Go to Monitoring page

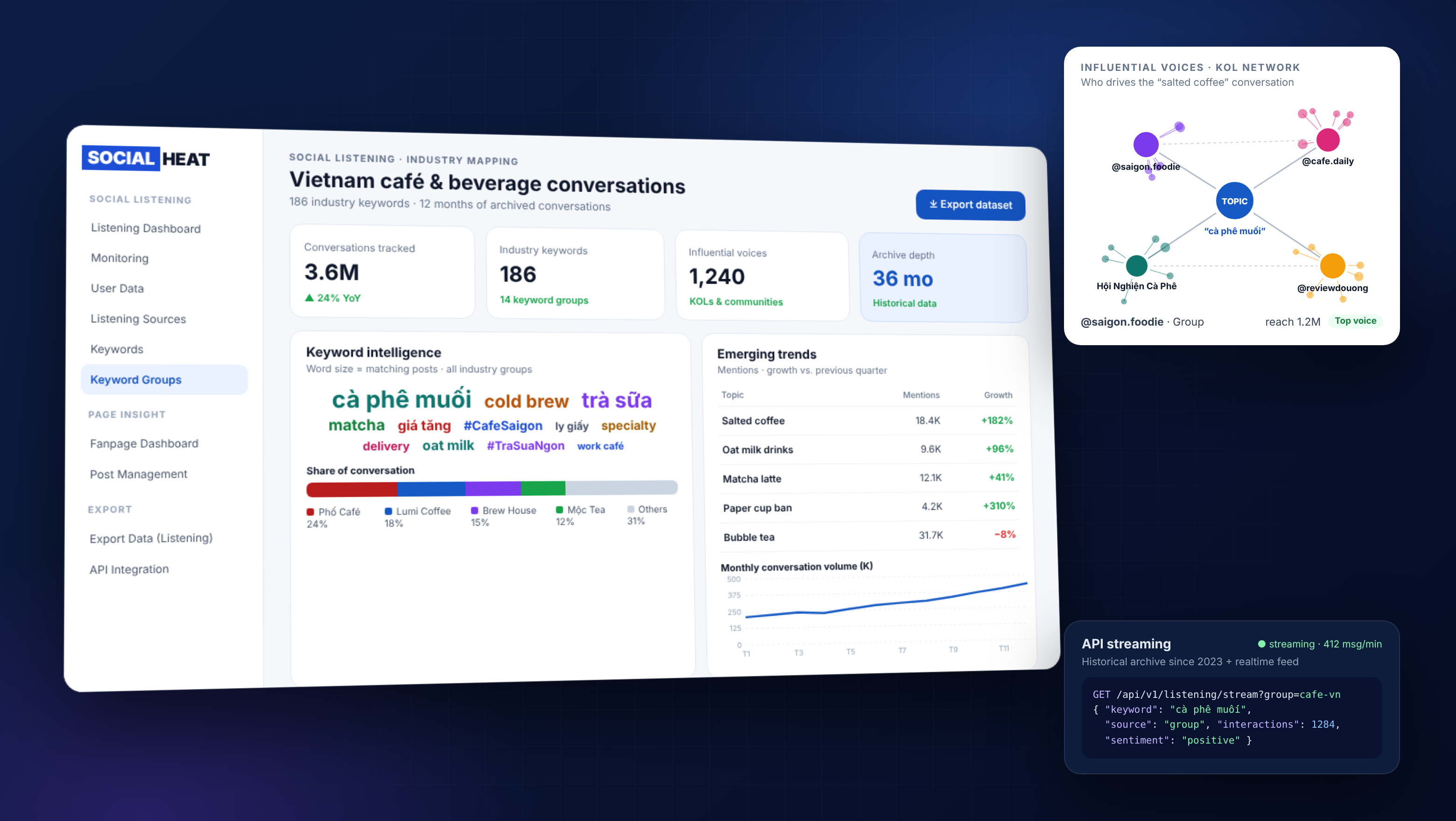click(120, 258)
